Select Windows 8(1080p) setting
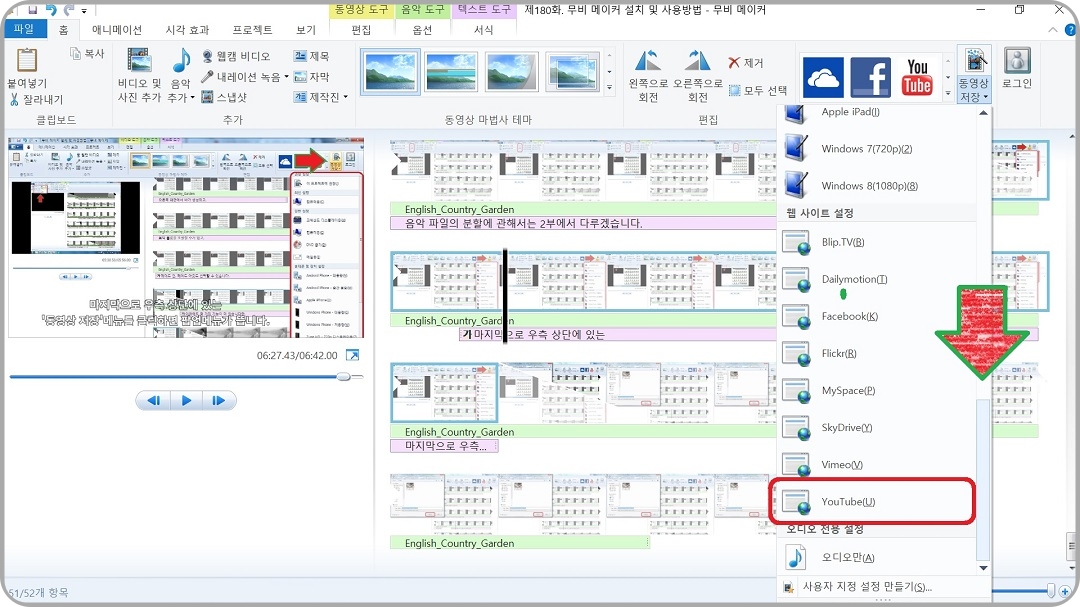This screenshot has width=1080, height=607. tap(876, 185)
